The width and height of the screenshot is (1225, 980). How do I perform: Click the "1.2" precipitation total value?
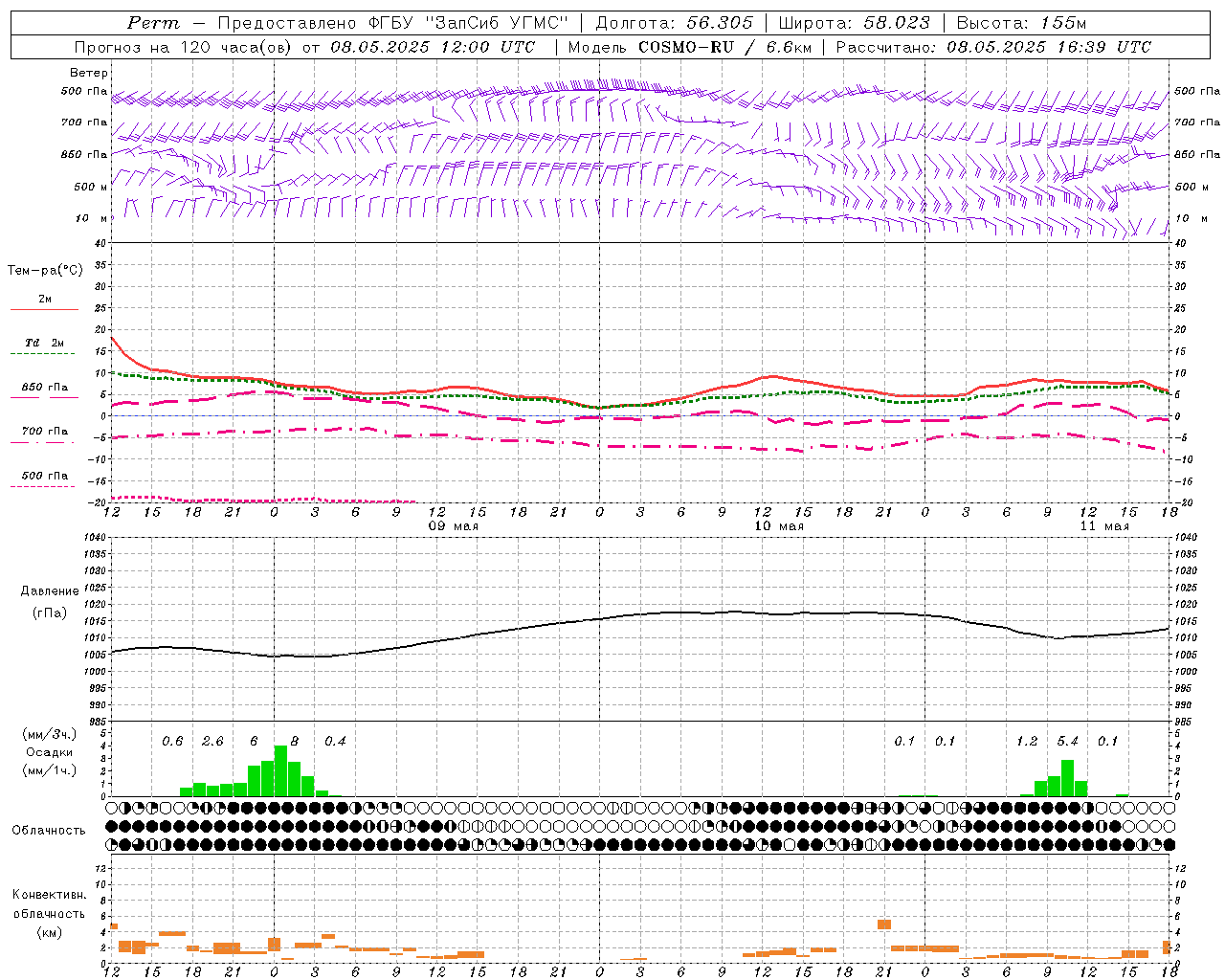pos(1027,741)
